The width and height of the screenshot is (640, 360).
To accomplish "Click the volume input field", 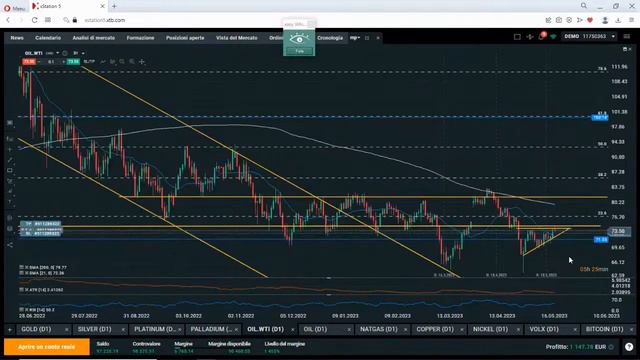I will point(51,62).
